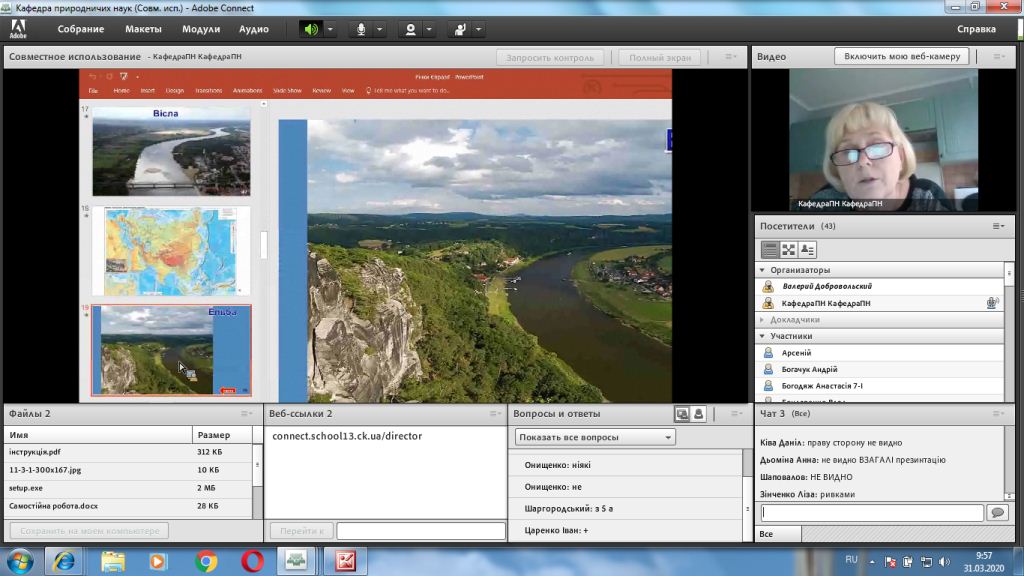This screenshot has height=576, width=1024.
Task: Select host Валерий Добровольский in the attendees list
Action: (x=880, y=286)
